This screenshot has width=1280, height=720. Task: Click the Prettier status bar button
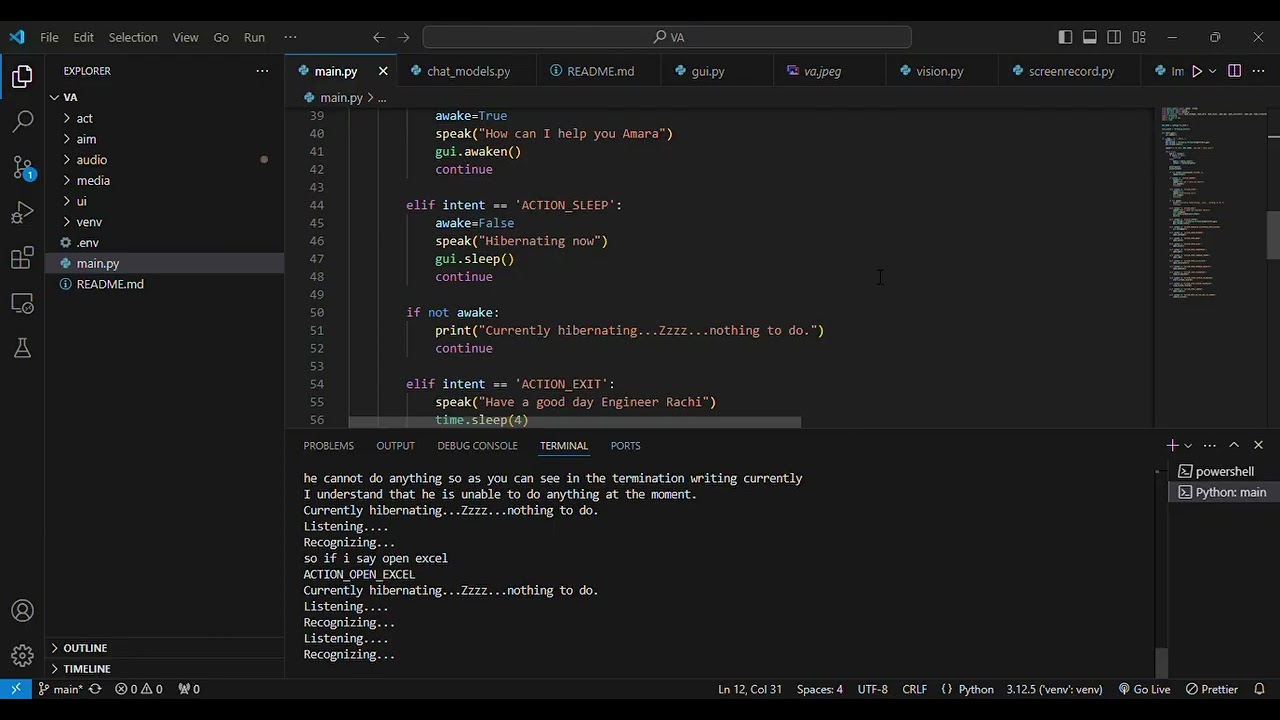tap(1211, 689)
